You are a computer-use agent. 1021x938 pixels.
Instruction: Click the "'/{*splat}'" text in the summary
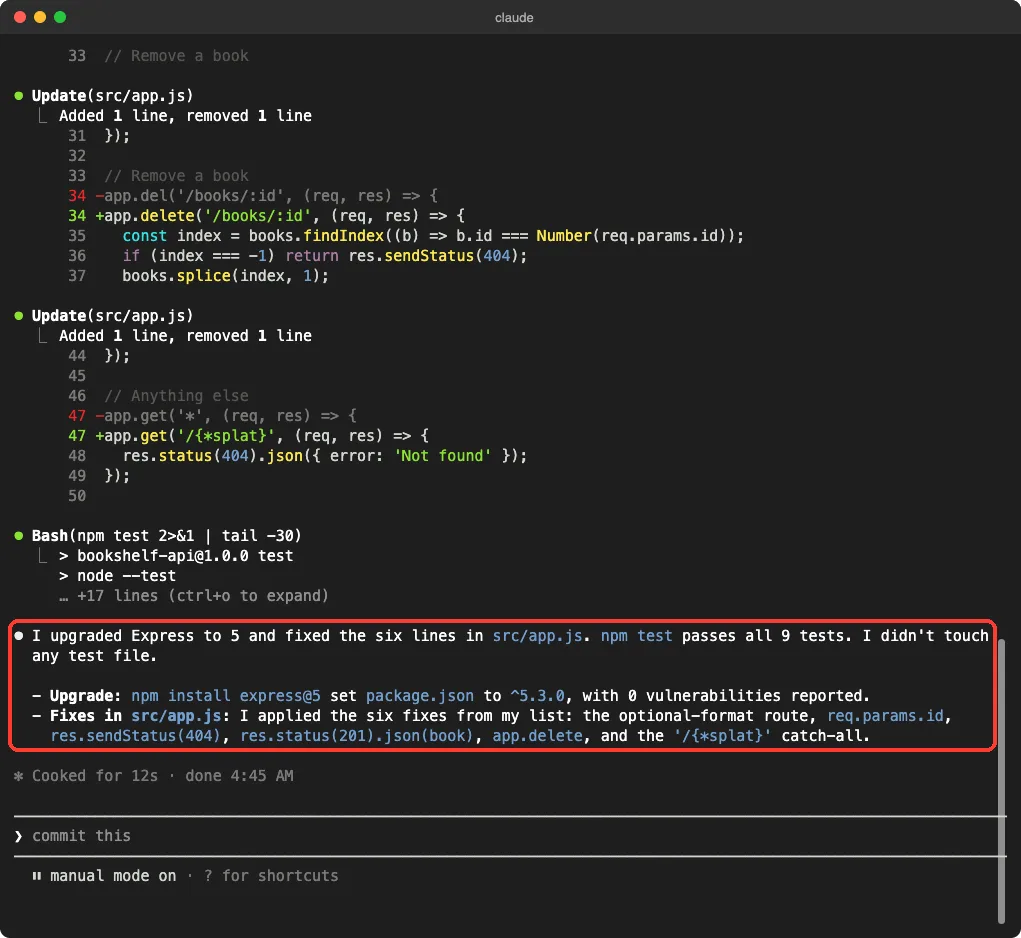point(722,736)
